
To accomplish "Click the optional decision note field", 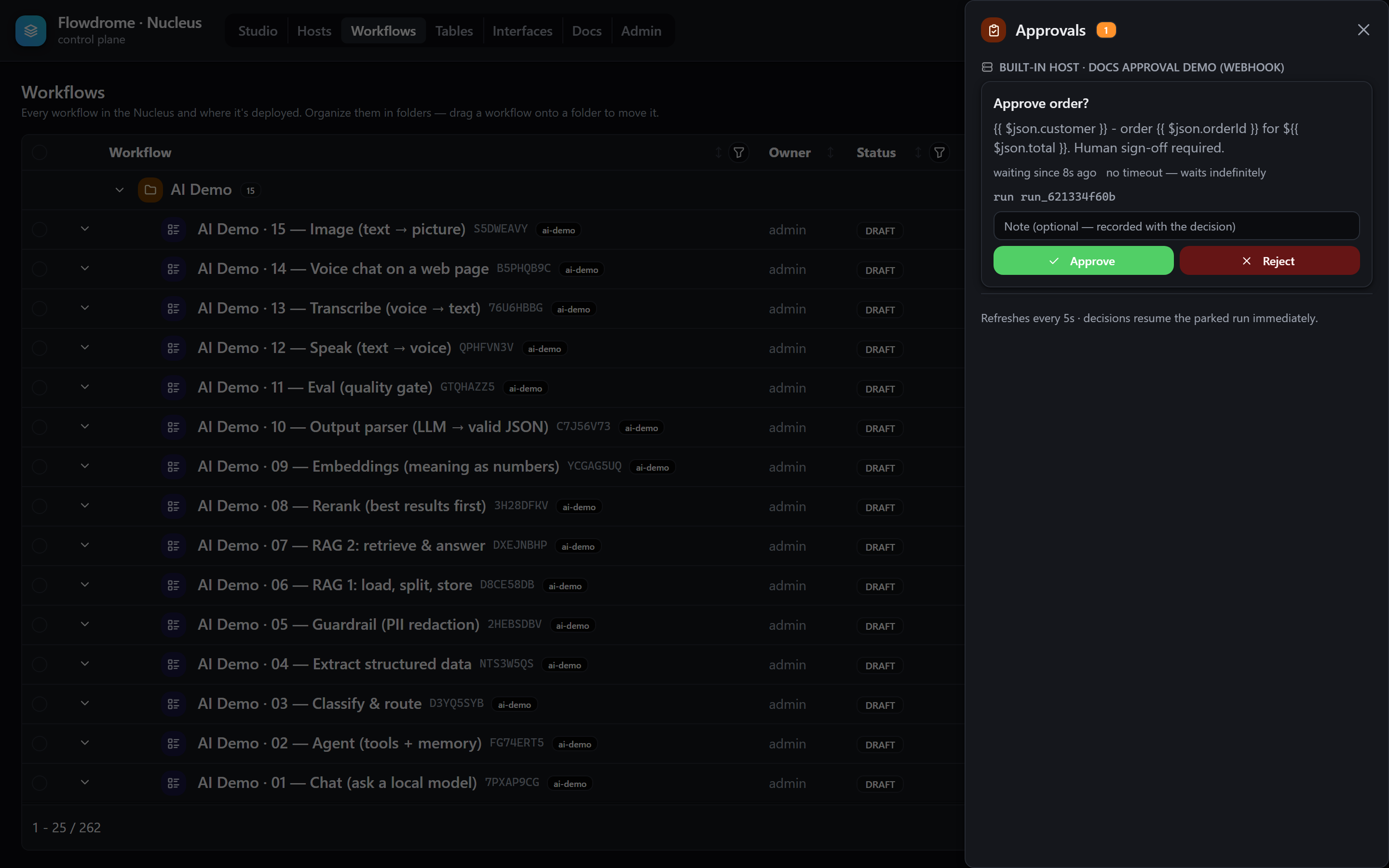I will click(x=1176, y=226).
